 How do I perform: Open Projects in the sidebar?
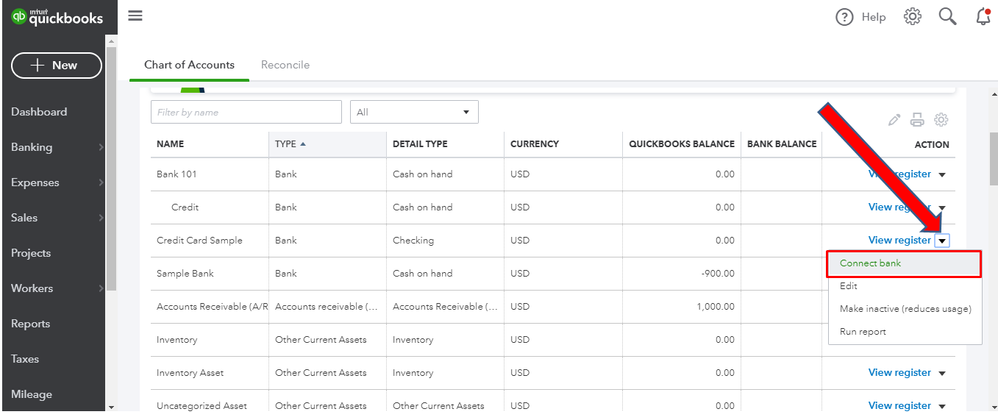pos(31,253)
